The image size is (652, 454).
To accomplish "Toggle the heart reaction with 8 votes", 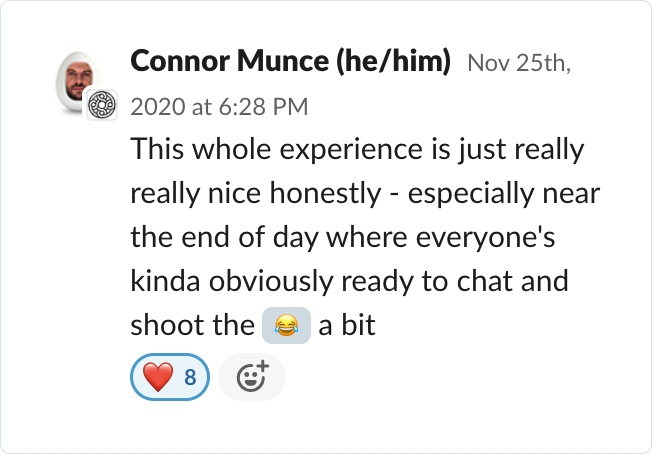I will pos(170,377).
